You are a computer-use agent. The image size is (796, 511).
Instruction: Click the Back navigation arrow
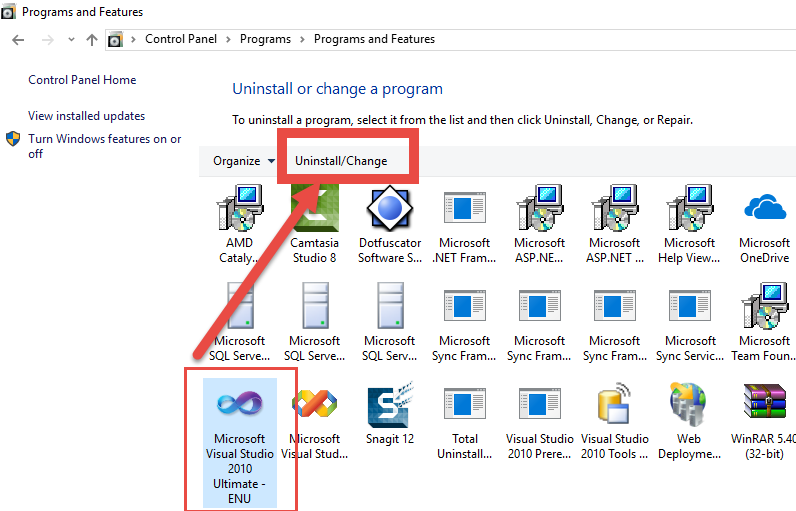click(18, 40)
